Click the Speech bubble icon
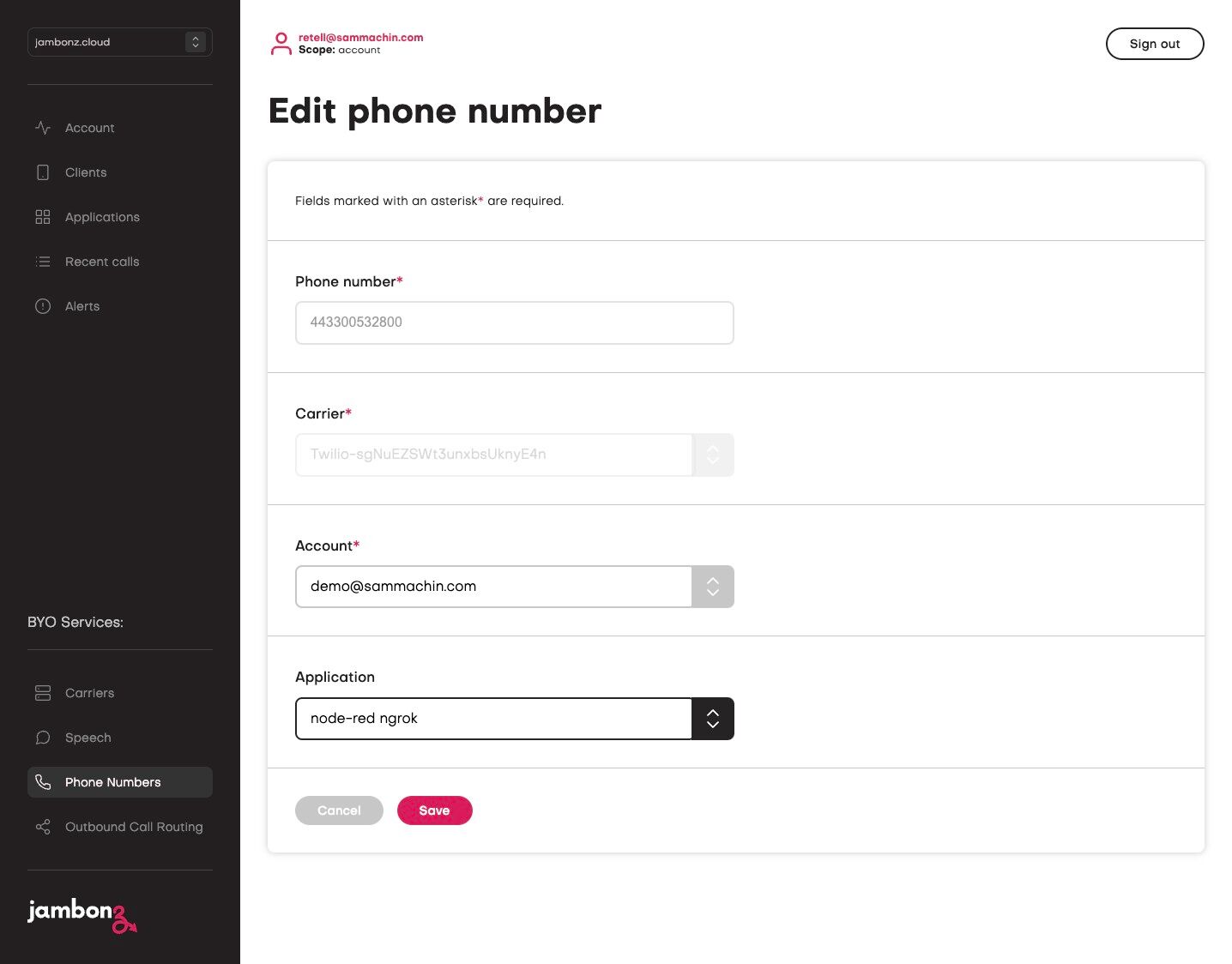This screenshot has width=1232, height=964. tap(43, 738)
